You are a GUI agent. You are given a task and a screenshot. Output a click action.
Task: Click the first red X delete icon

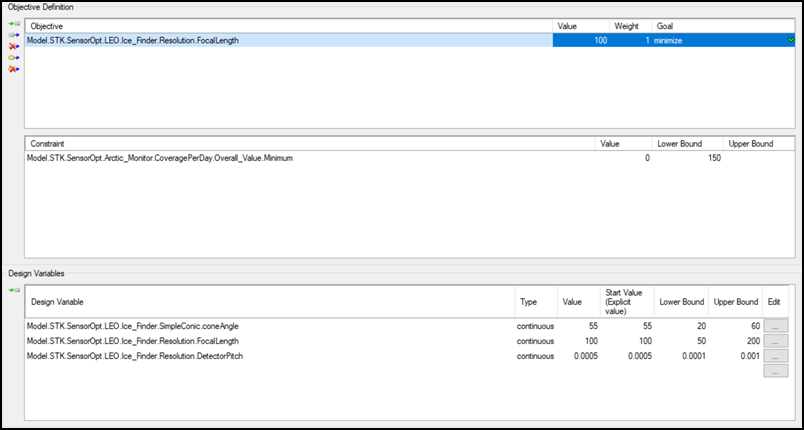click(x=14, y=46)
